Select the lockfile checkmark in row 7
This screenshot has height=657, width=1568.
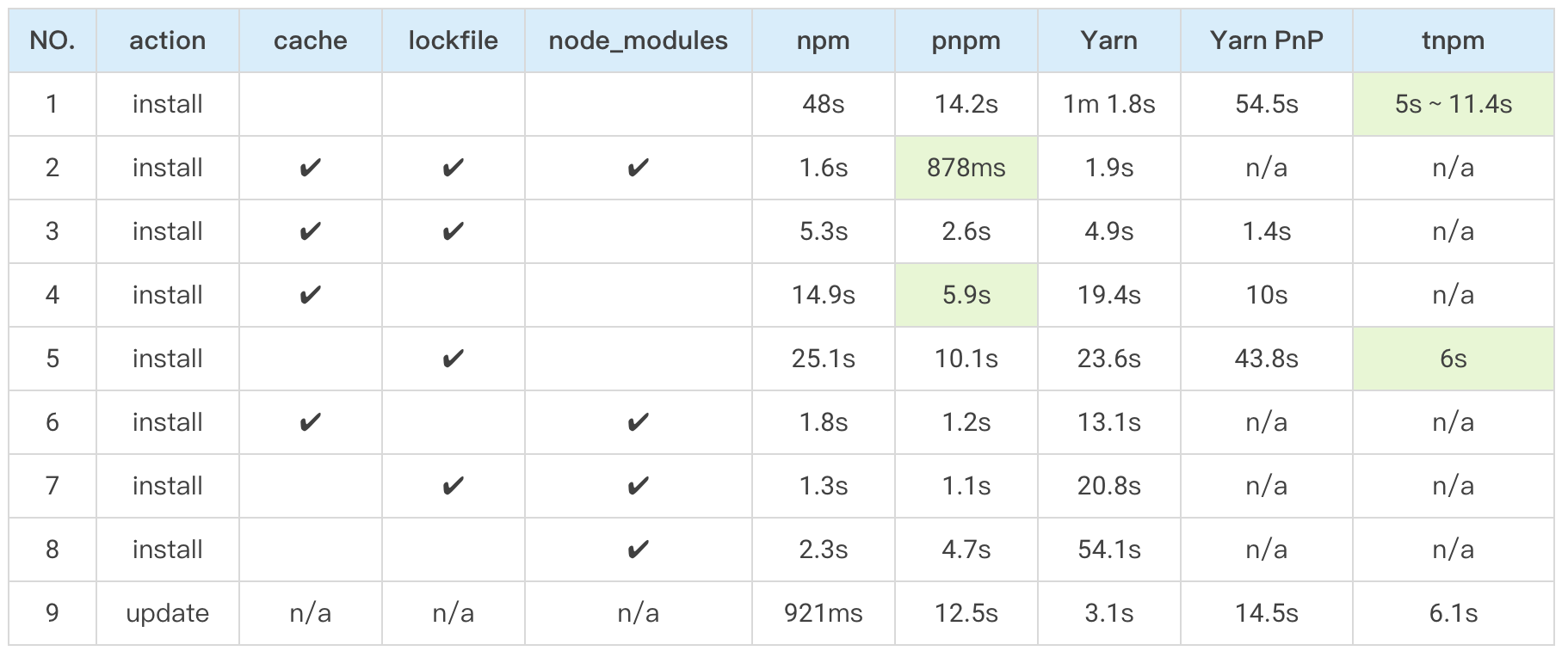point(453,486)
